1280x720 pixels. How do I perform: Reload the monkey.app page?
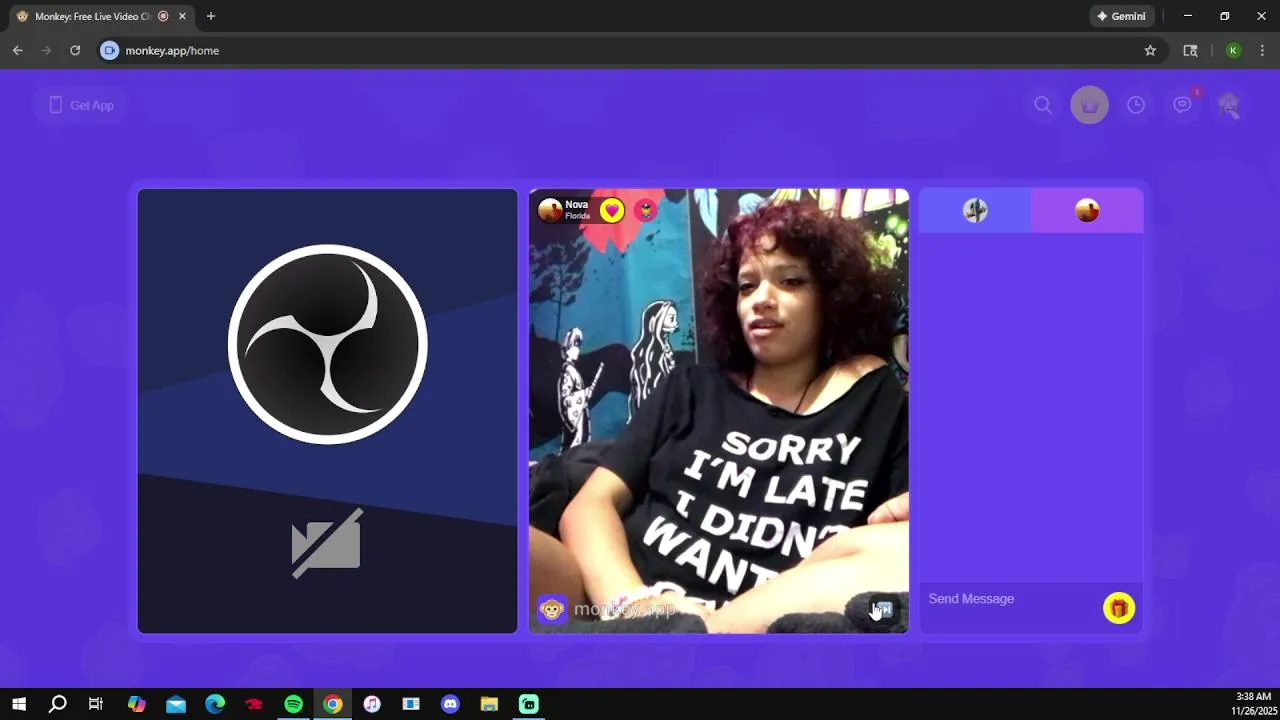click(x=75, y=50)
